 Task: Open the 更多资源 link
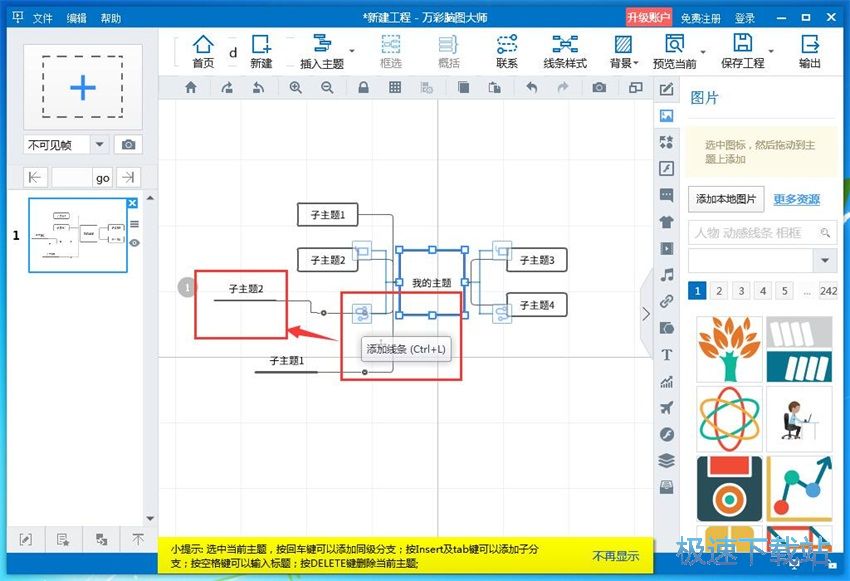pos(796,199)
